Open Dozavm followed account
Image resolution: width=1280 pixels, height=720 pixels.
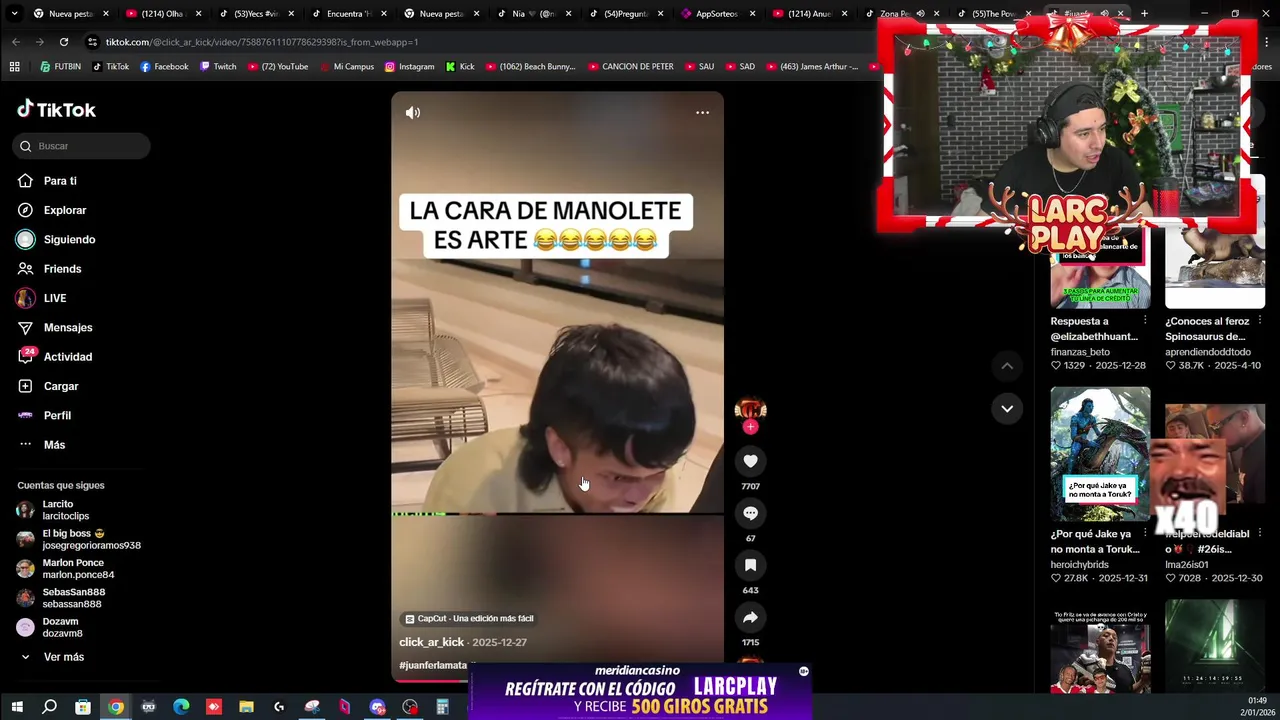point(50,627)
